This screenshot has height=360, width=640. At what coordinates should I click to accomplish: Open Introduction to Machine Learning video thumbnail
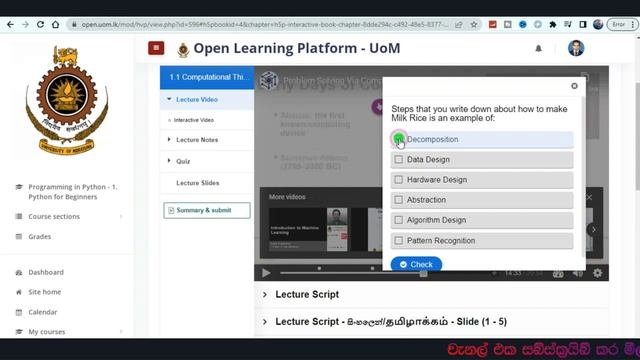[x=308, y=229]
